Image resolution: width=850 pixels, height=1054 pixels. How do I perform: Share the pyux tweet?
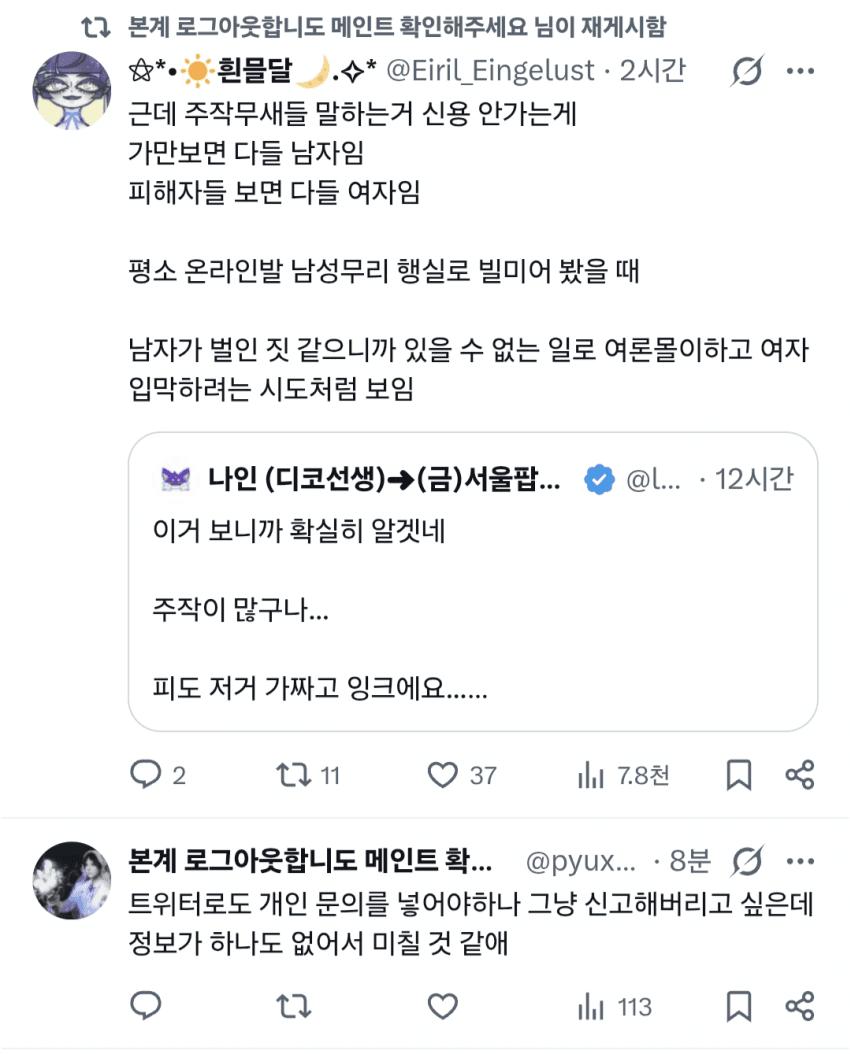(x=800, y=1006)
